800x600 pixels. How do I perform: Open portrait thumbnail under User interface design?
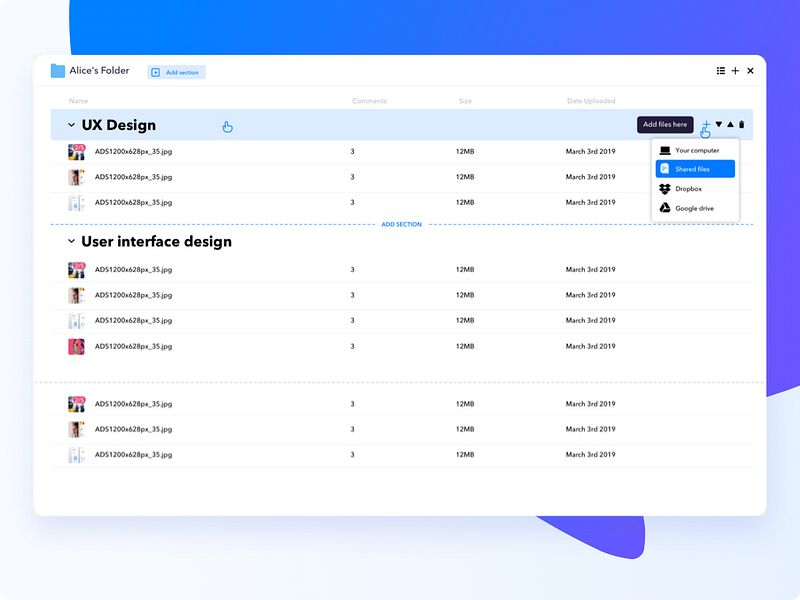[77, 295]
